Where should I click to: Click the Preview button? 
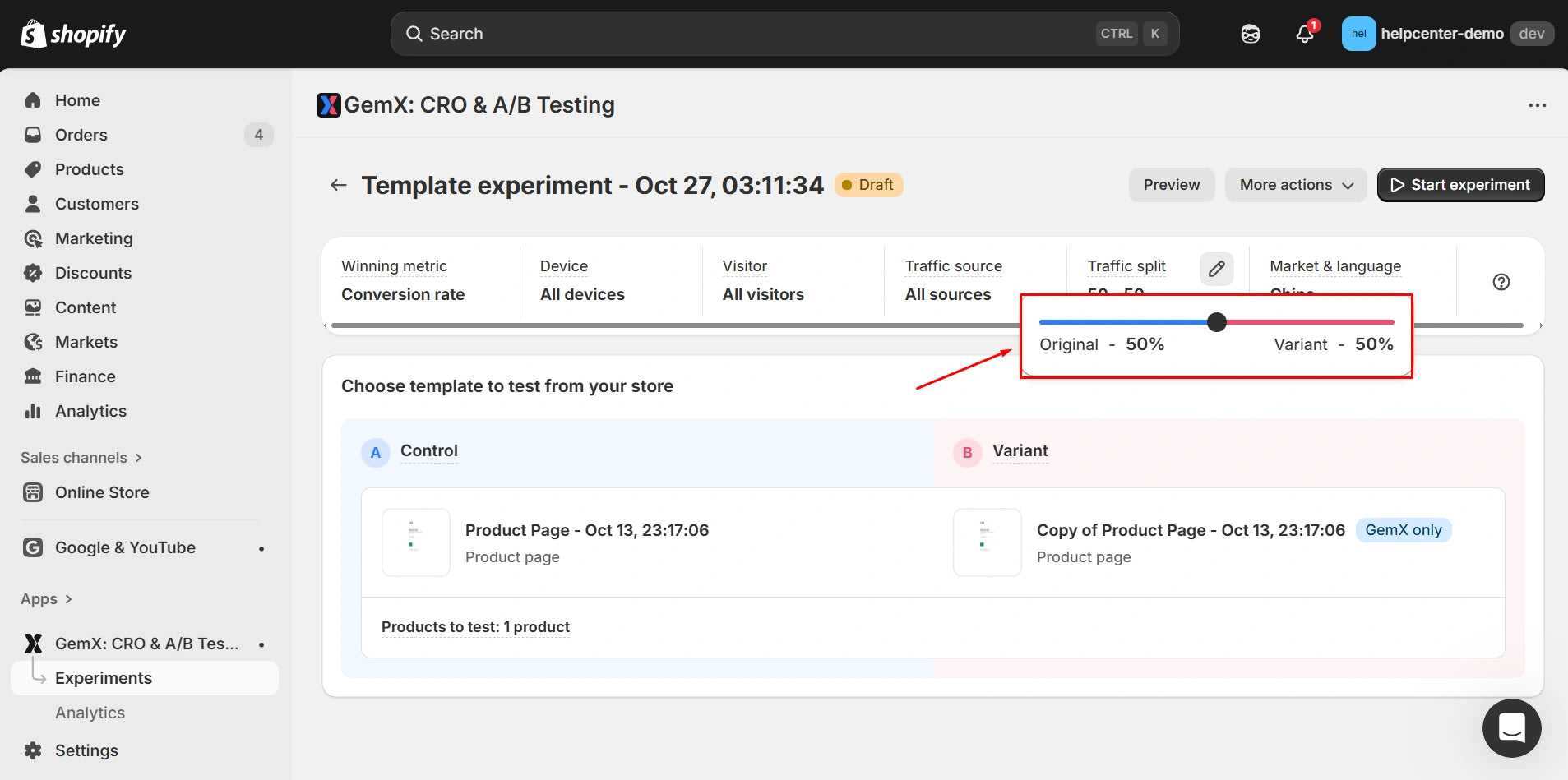click(x=1171, y=185)
